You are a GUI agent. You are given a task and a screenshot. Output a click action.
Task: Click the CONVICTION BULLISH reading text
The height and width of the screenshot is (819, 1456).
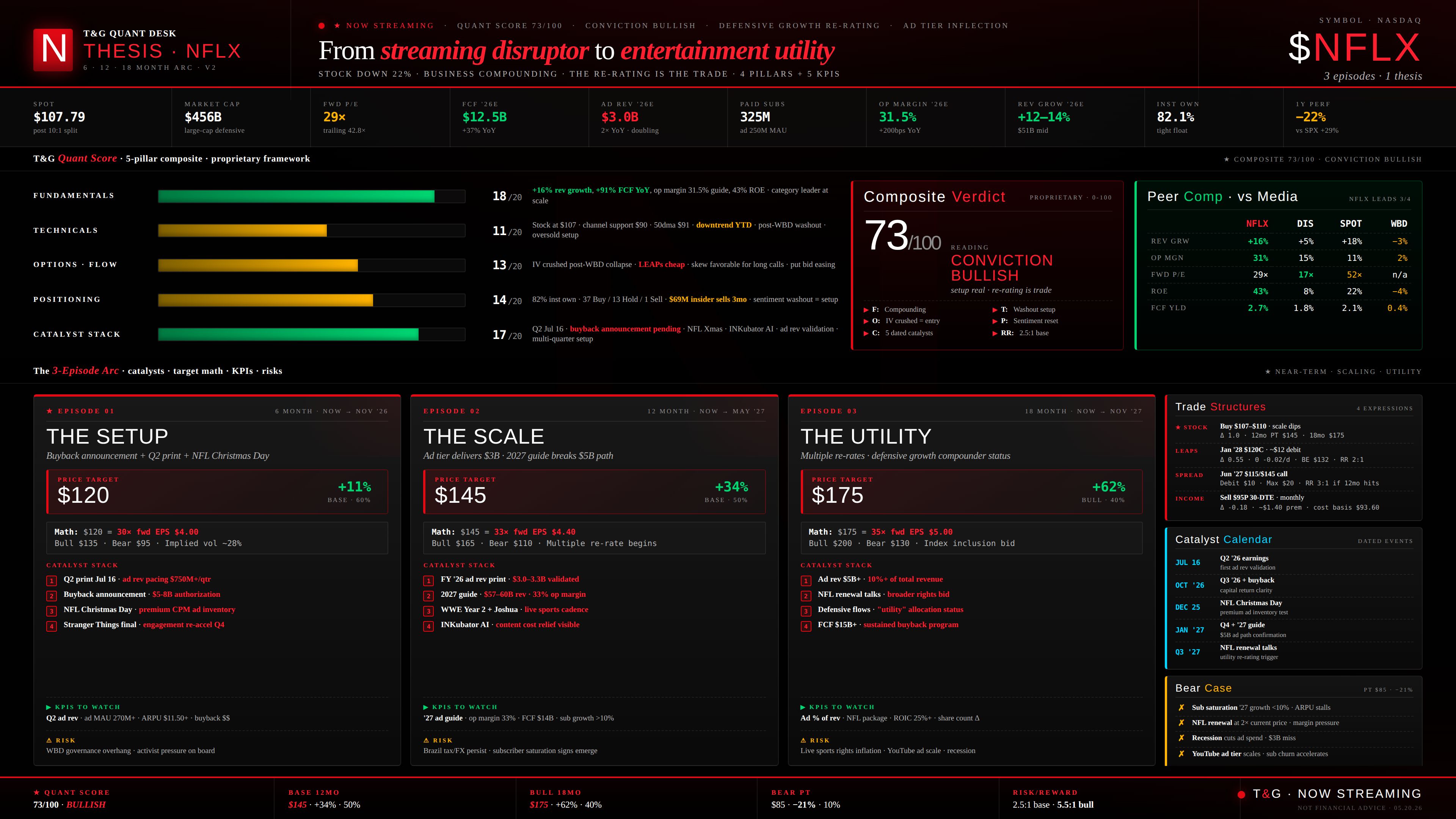coord(1001,268)
